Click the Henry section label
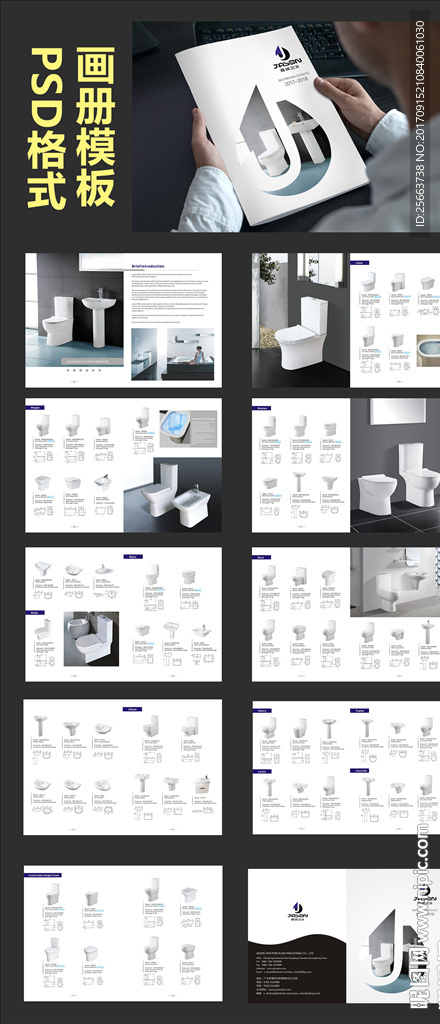This screenshot has height=1024, width=440. [x=262, y=709]
